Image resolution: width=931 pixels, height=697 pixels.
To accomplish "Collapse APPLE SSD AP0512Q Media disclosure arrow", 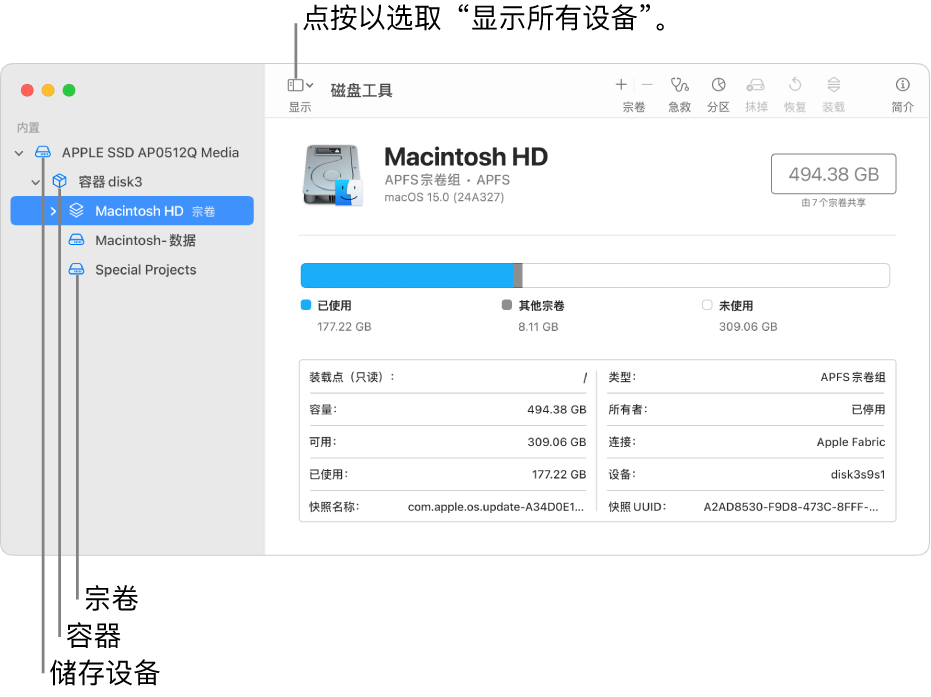I will point(19,153).
